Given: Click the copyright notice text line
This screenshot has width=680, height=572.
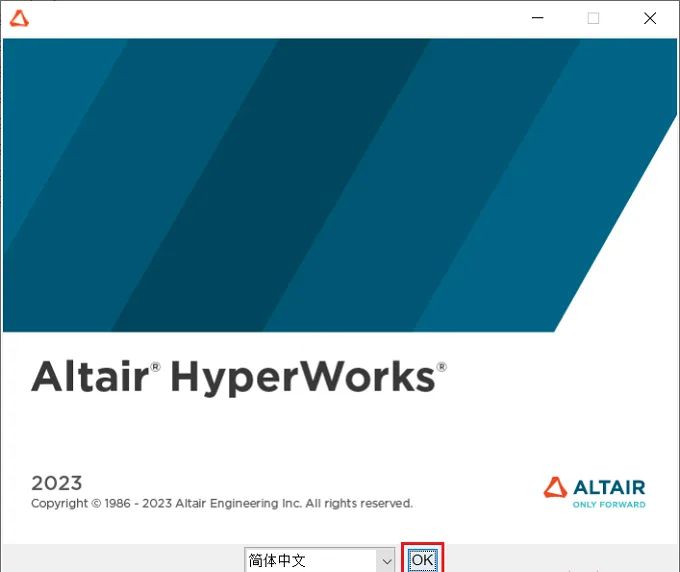Looking at the screenshot, I should [222, 503].
